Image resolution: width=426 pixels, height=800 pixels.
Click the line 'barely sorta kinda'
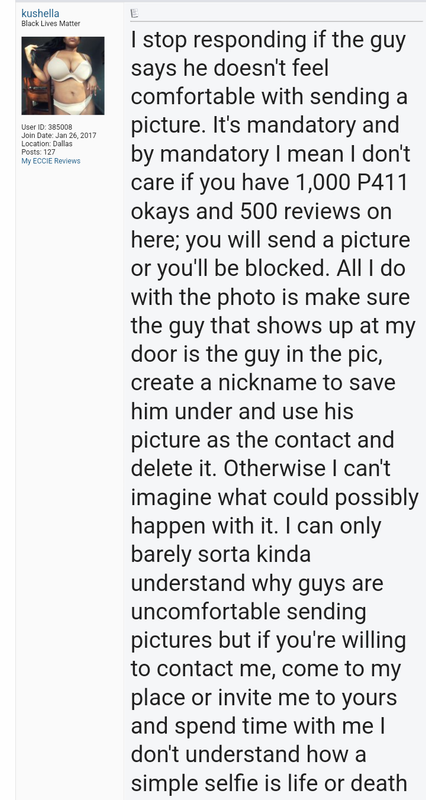[221, 554]
